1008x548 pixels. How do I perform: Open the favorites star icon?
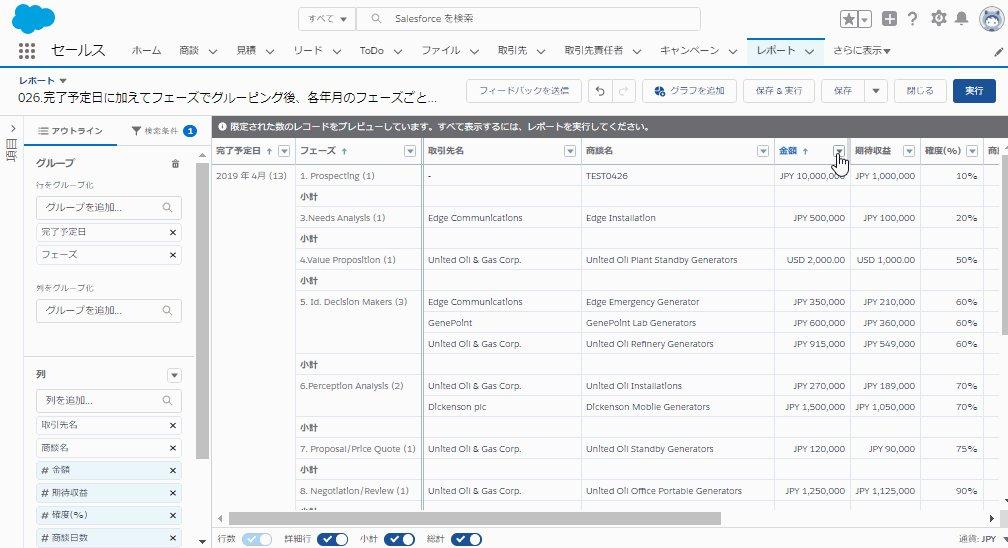point(849,19)
